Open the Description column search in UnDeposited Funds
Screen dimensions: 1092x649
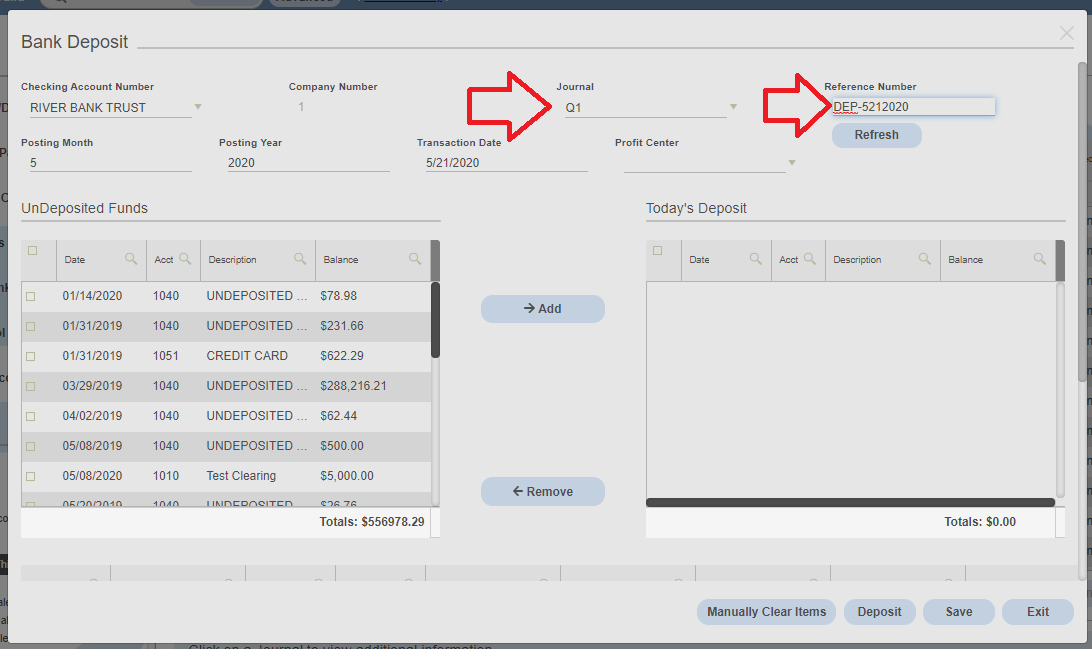click(x=301, y=259)
